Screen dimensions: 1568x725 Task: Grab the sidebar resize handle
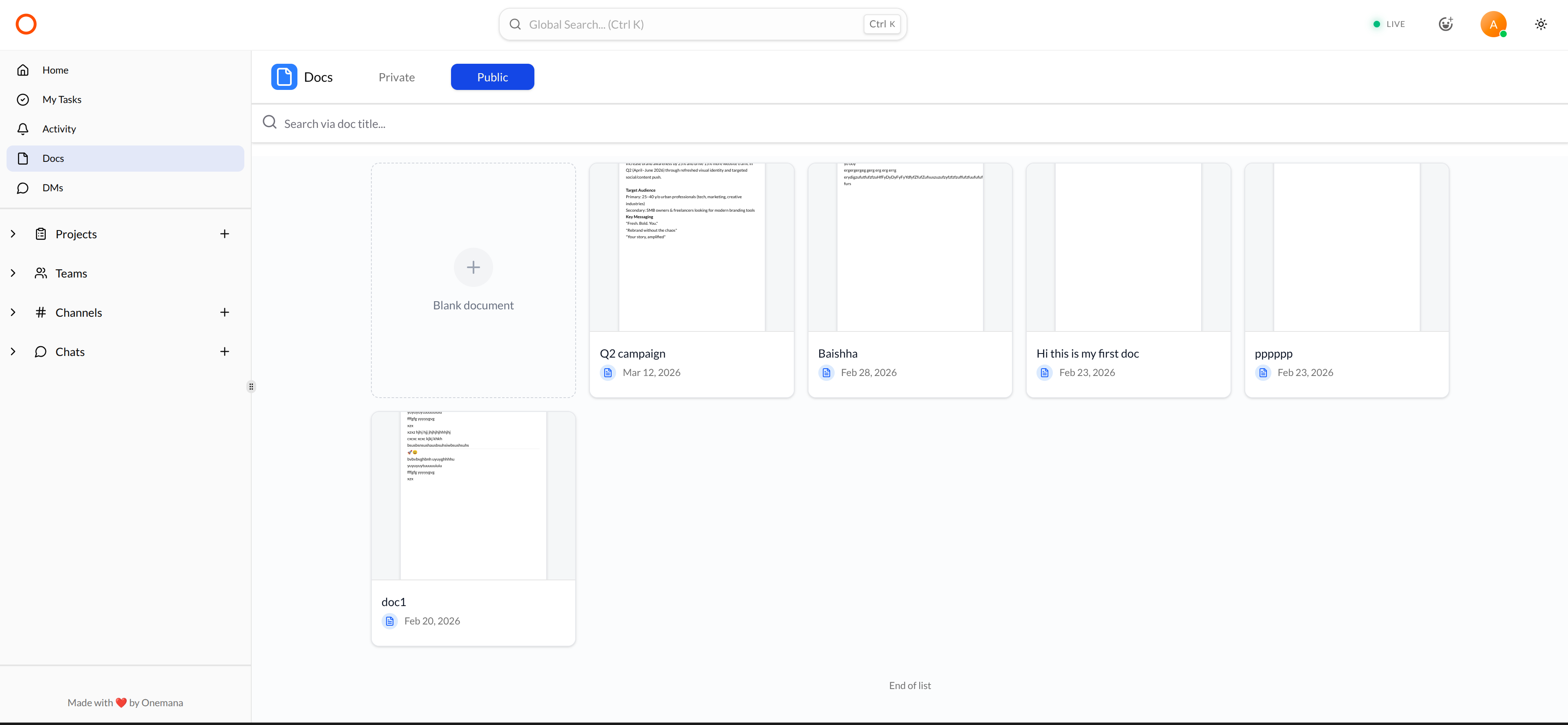coord(251,387)
